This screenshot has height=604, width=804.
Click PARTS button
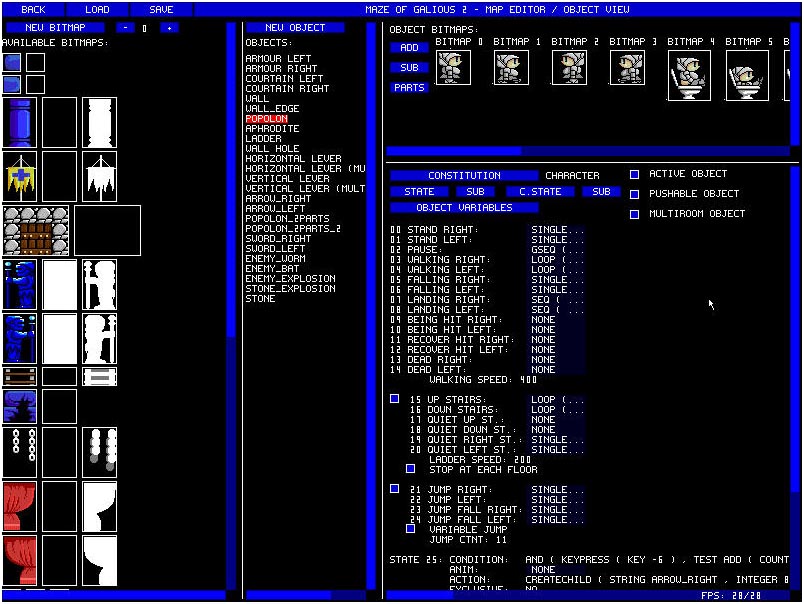409,88
